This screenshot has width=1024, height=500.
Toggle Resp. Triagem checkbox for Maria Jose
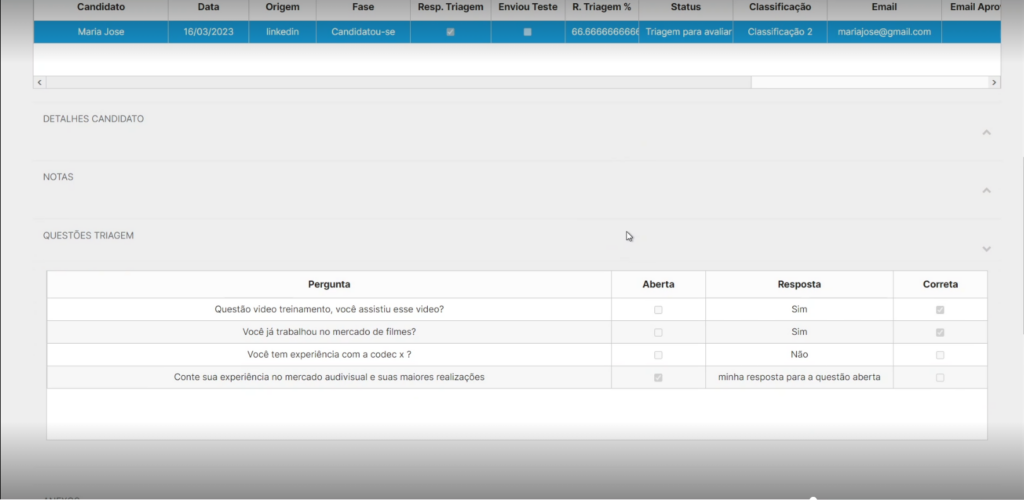pyautogui.click(x=450, y=32)
